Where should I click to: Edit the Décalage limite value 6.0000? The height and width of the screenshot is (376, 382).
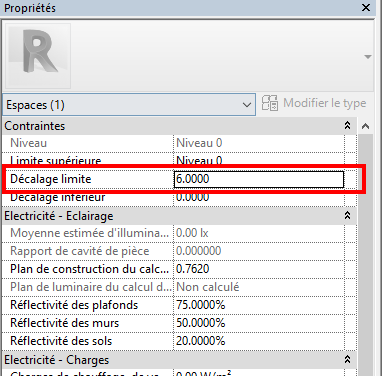tap(259, 179)
